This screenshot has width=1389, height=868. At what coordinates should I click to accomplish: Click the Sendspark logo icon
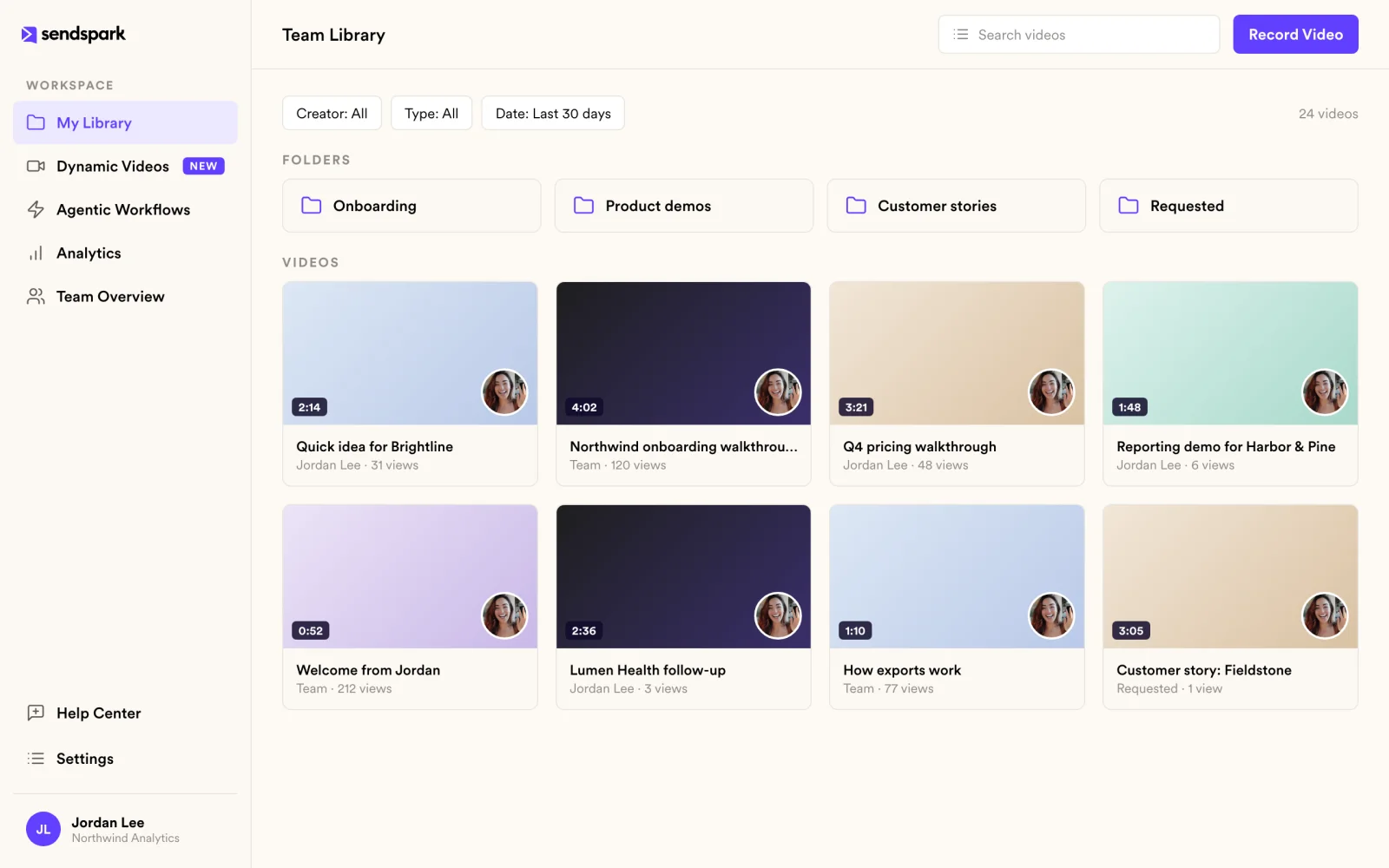tap(29, 34)
